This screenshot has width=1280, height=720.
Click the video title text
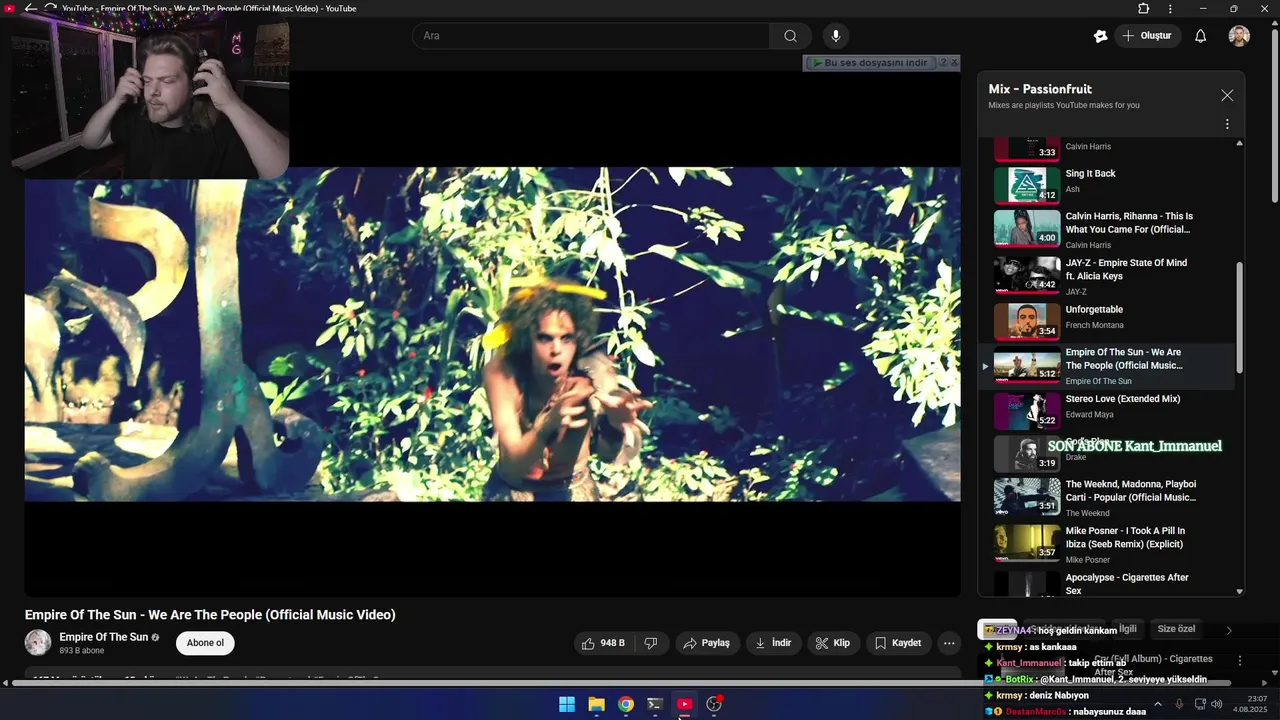210,615
